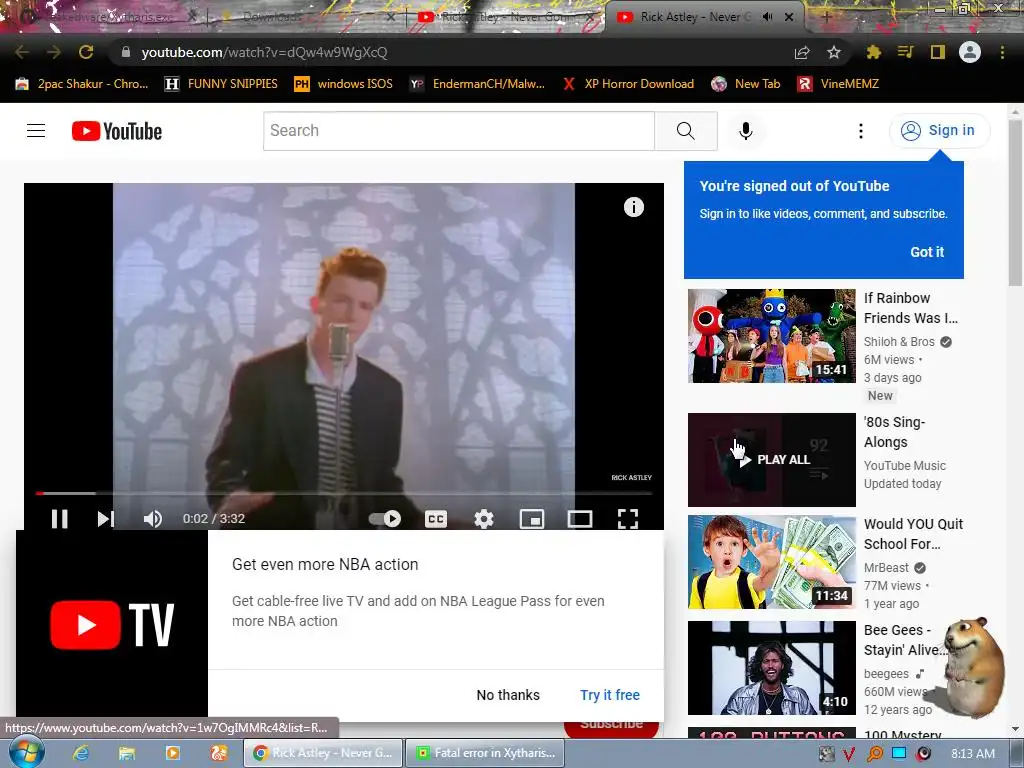Close the active Rick Astley tab

point(789,17)
